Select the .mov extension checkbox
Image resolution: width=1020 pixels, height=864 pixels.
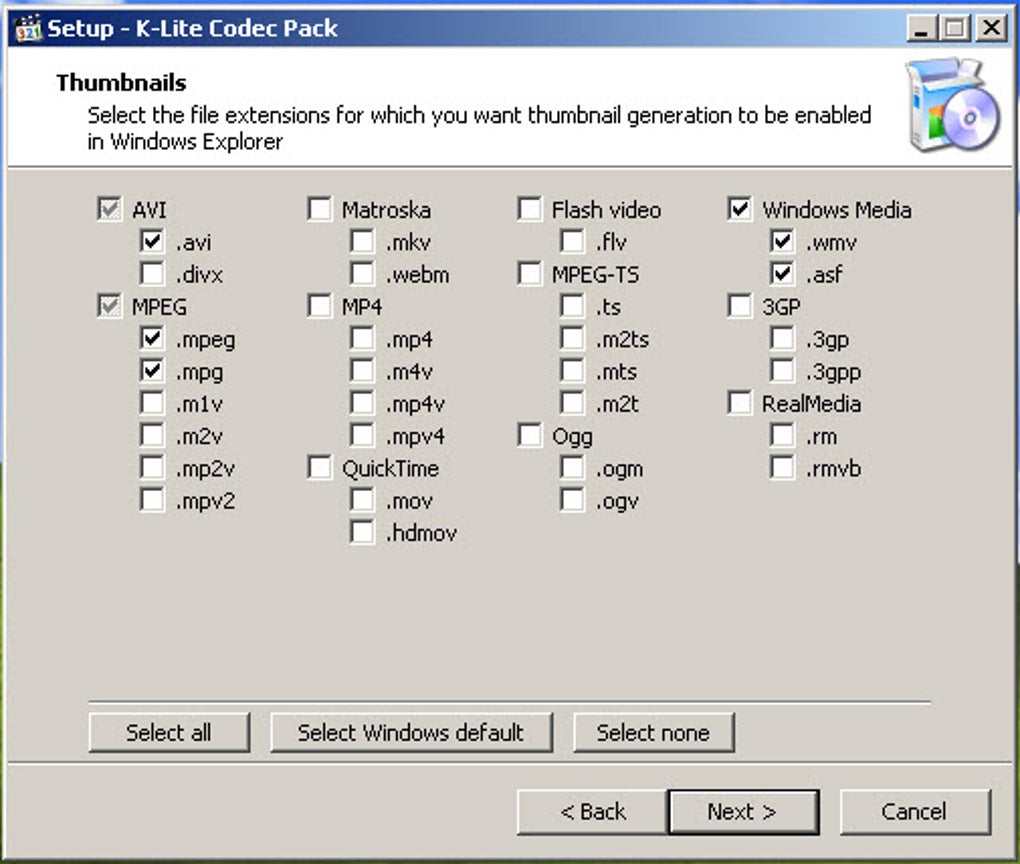[362, 501]
